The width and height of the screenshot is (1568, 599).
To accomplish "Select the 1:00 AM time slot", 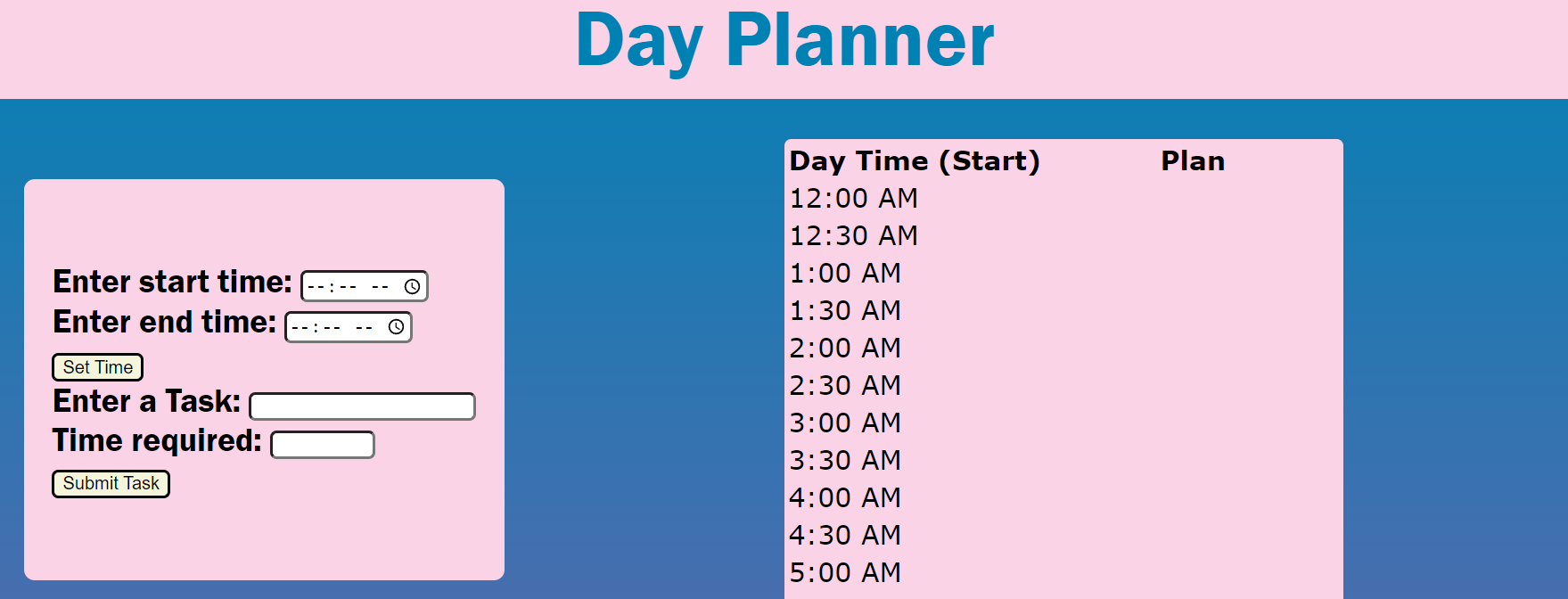I will (x=845, y=273).
